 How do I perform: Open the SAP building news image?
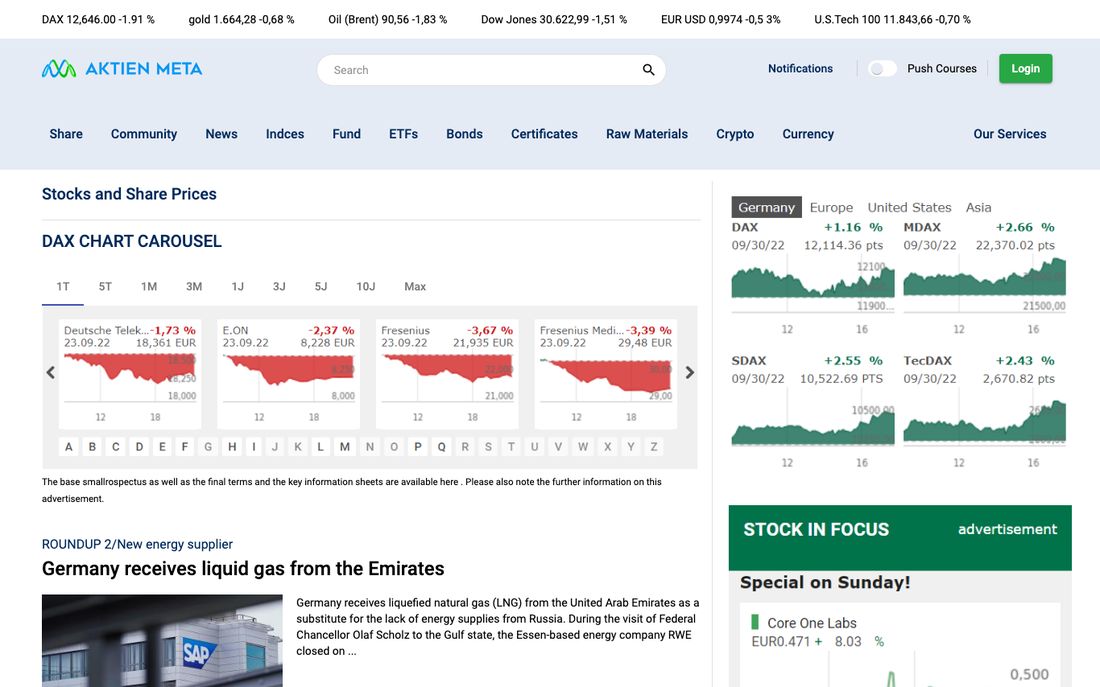pos(162,641)
